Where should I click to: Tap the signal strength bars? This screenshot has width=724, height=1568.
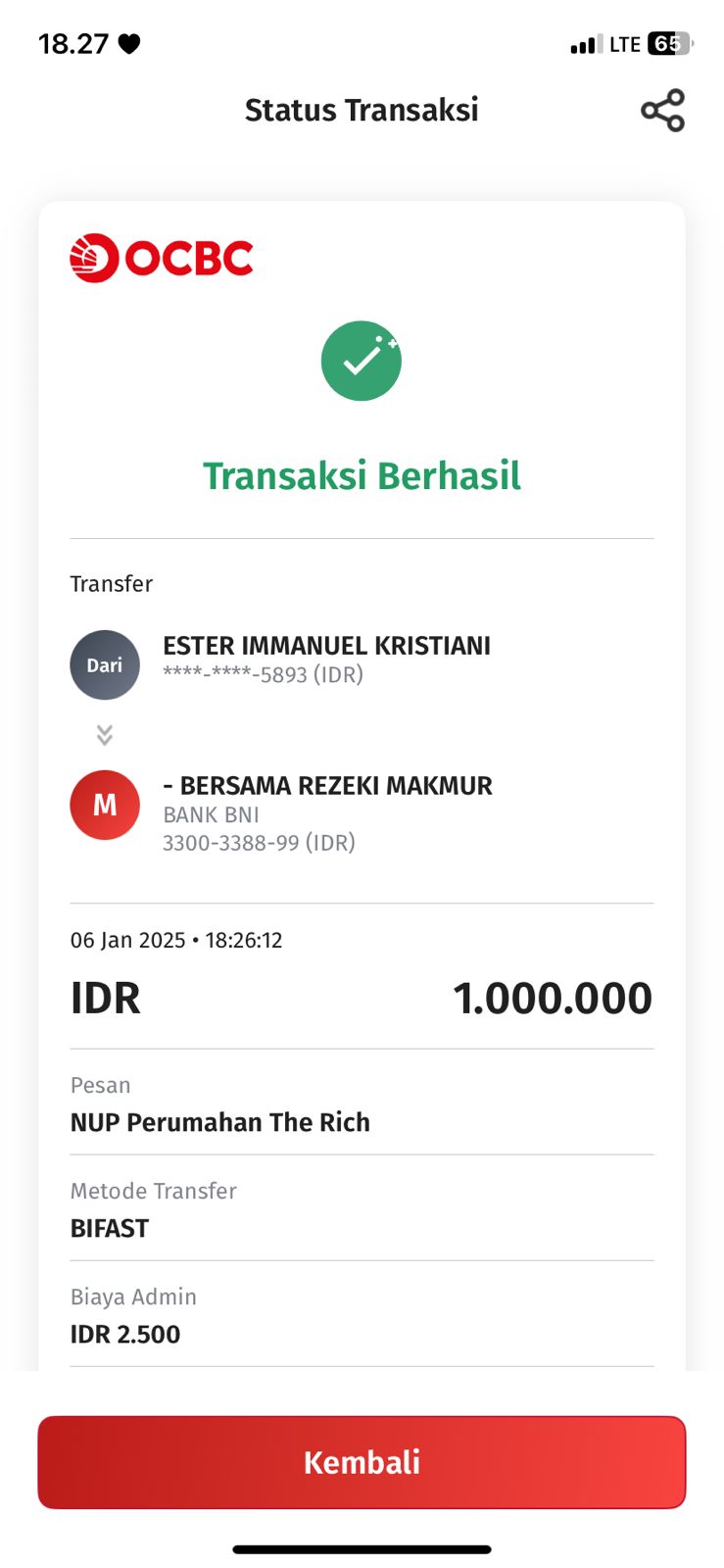[586, 44]
